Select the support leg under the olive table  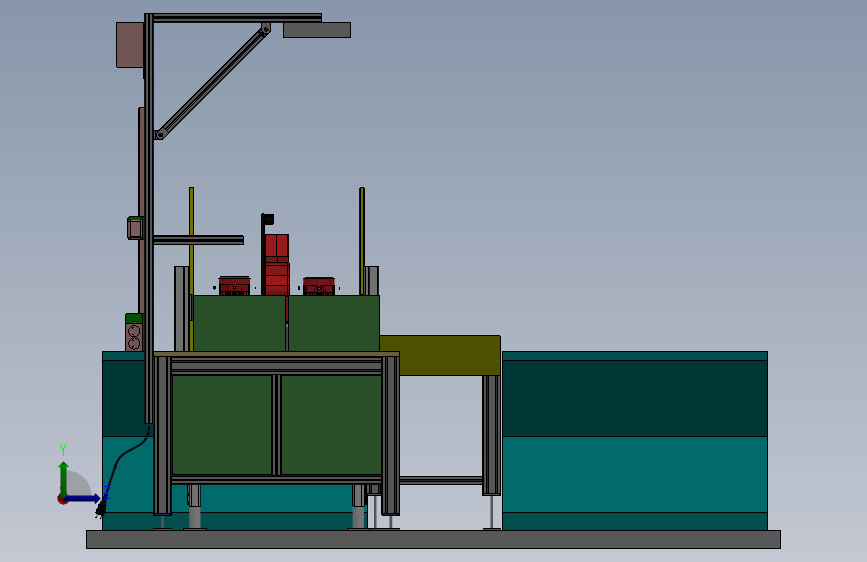[491, 435]
